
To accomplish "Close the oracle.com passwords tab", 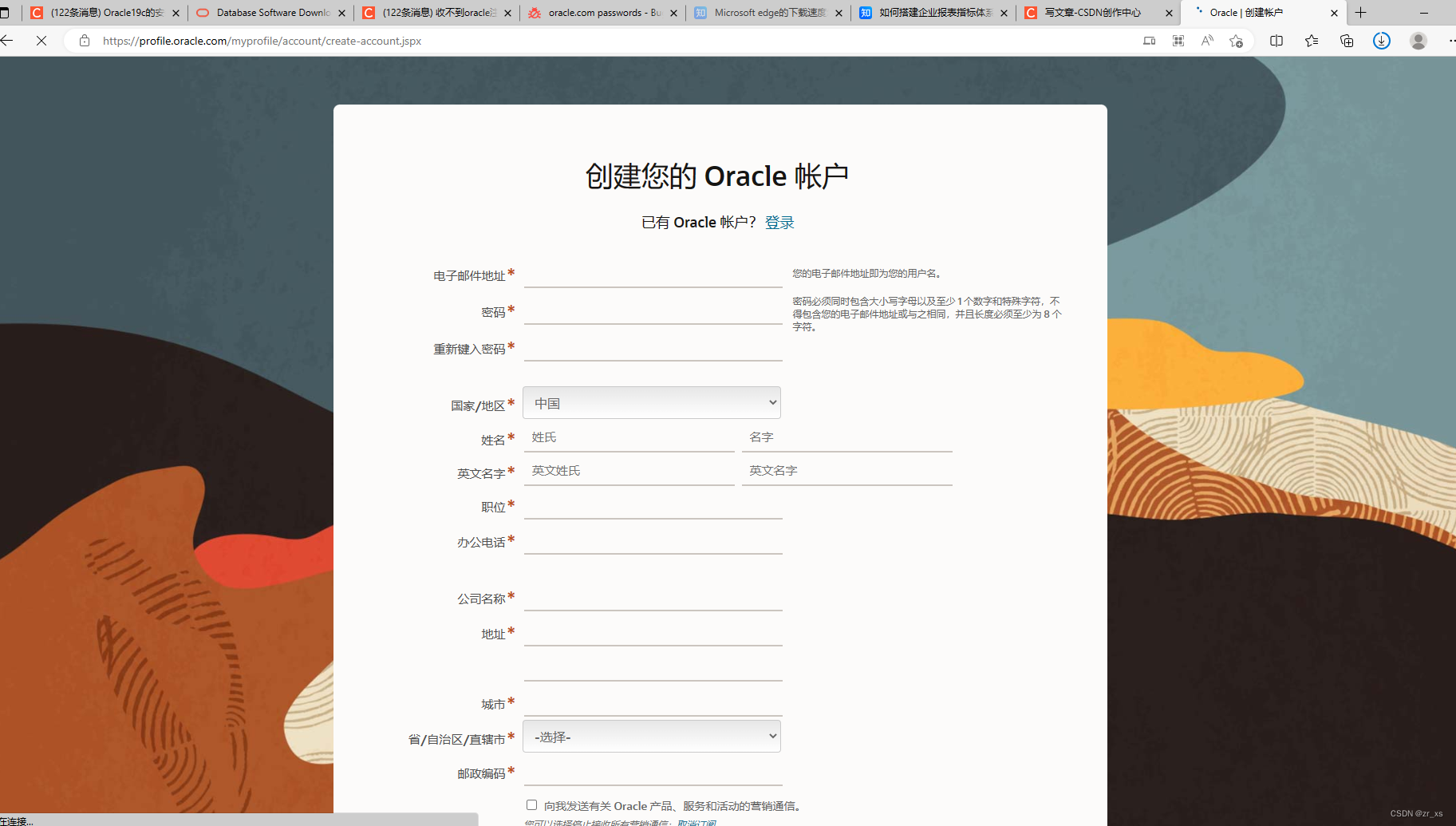I will (674, 13).
